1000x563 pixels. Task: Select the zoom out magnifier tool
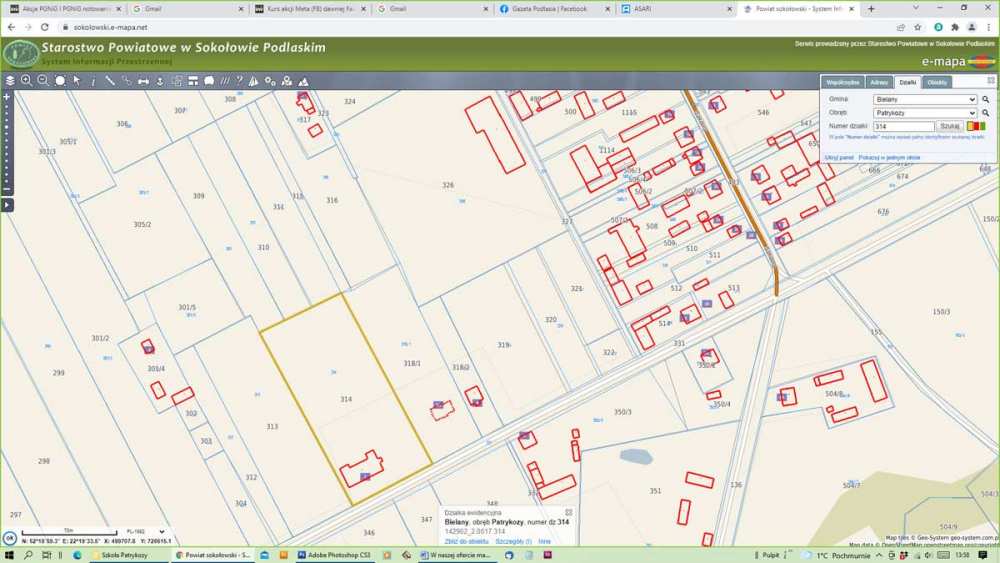coord(43,81)
